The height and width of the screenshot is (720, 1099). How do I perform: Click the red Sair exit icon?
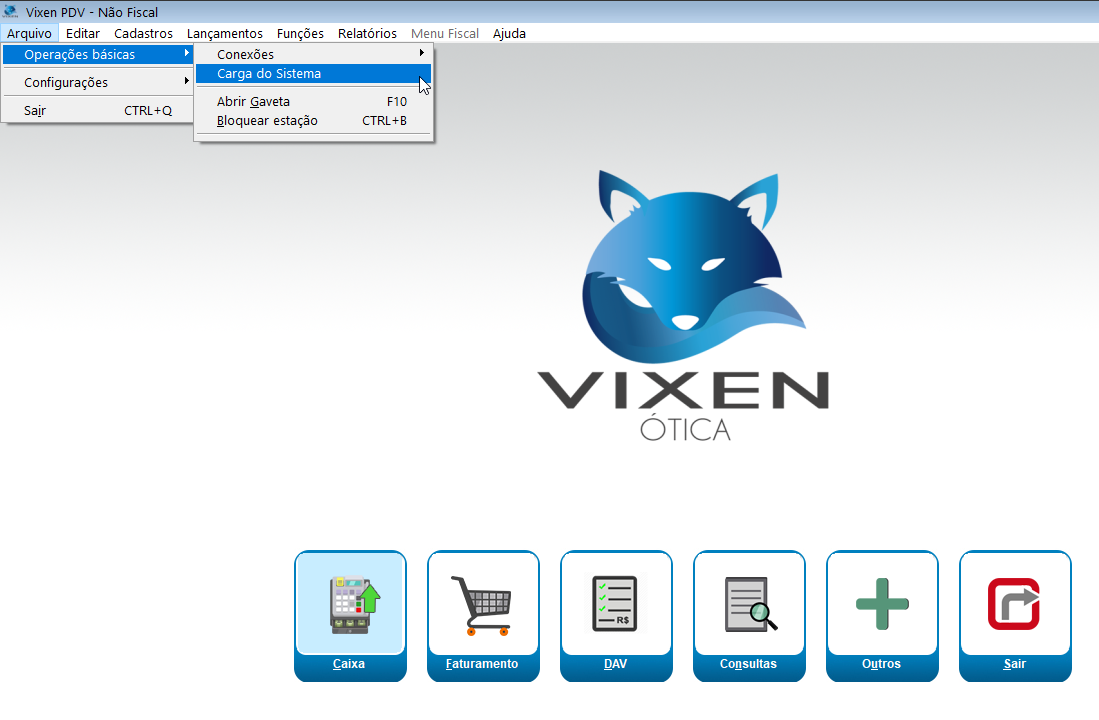(x=1015, y=605)
